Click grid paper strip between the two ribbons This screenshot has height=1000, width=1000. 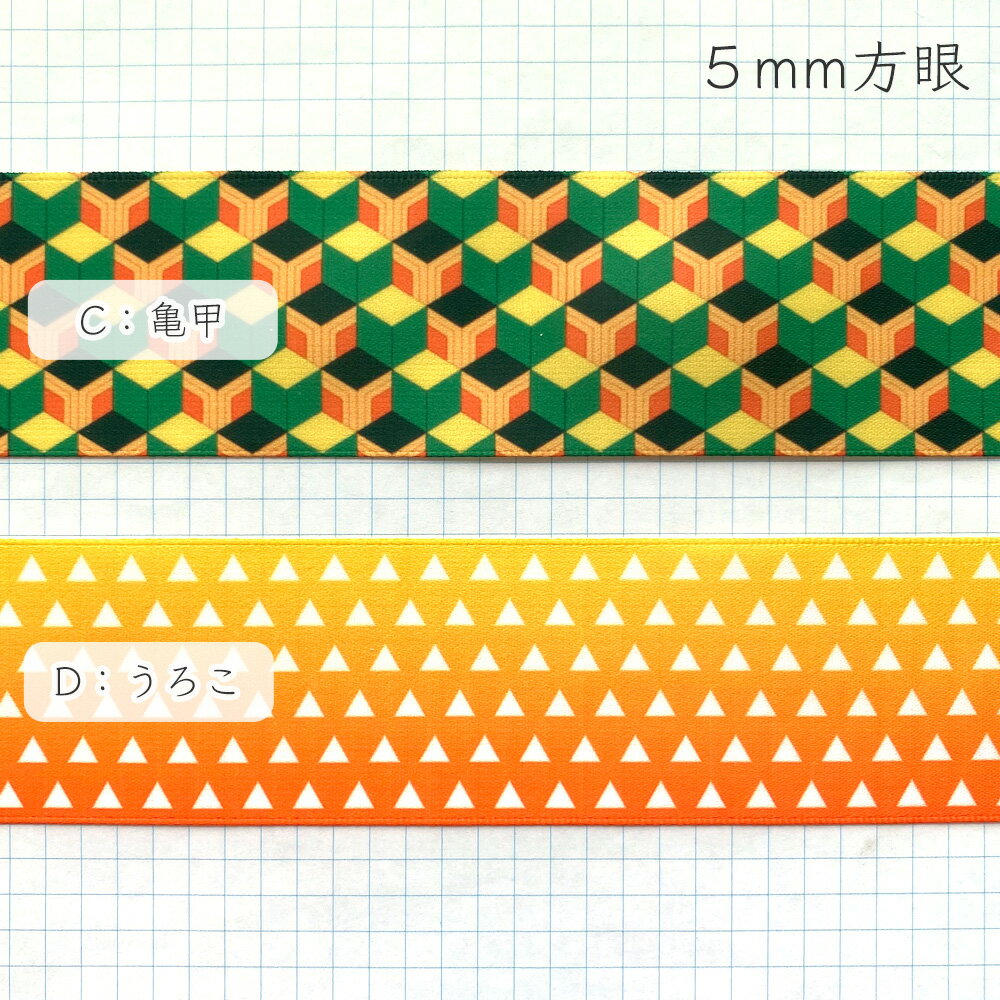tap(500, 497)
